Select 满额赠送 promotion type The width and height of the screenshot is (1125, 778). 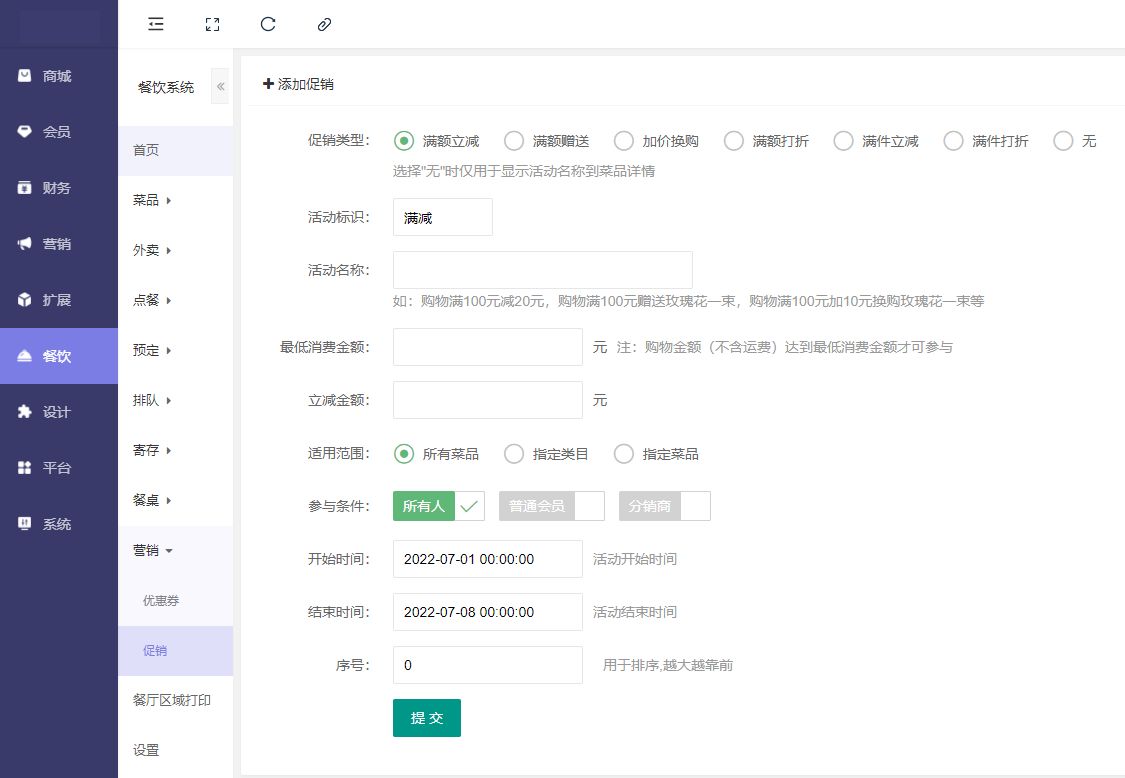(x=514, y=141)
